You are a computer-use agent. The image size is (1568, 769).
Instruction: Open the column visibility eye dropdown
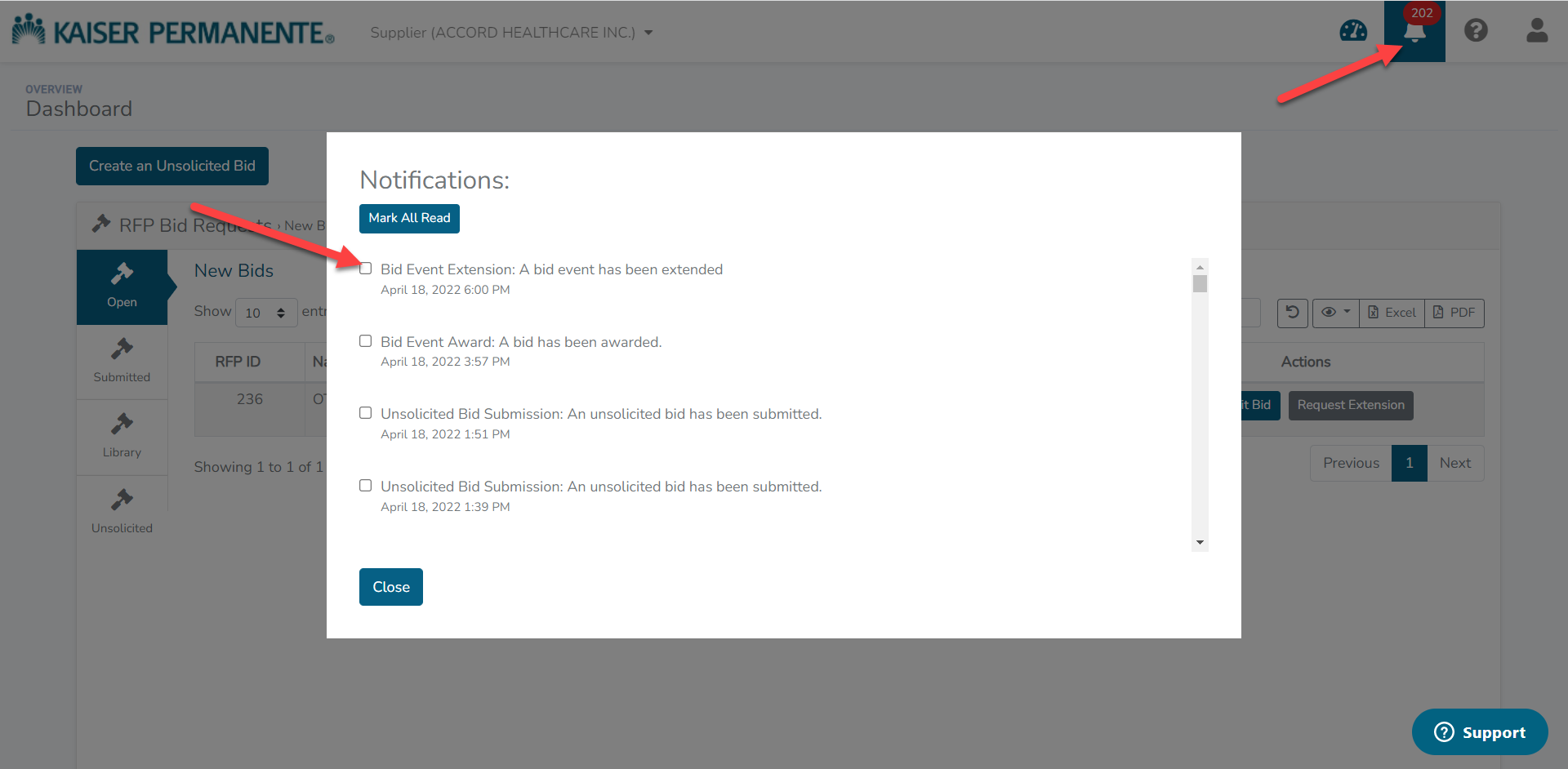tap(1335, 313)
